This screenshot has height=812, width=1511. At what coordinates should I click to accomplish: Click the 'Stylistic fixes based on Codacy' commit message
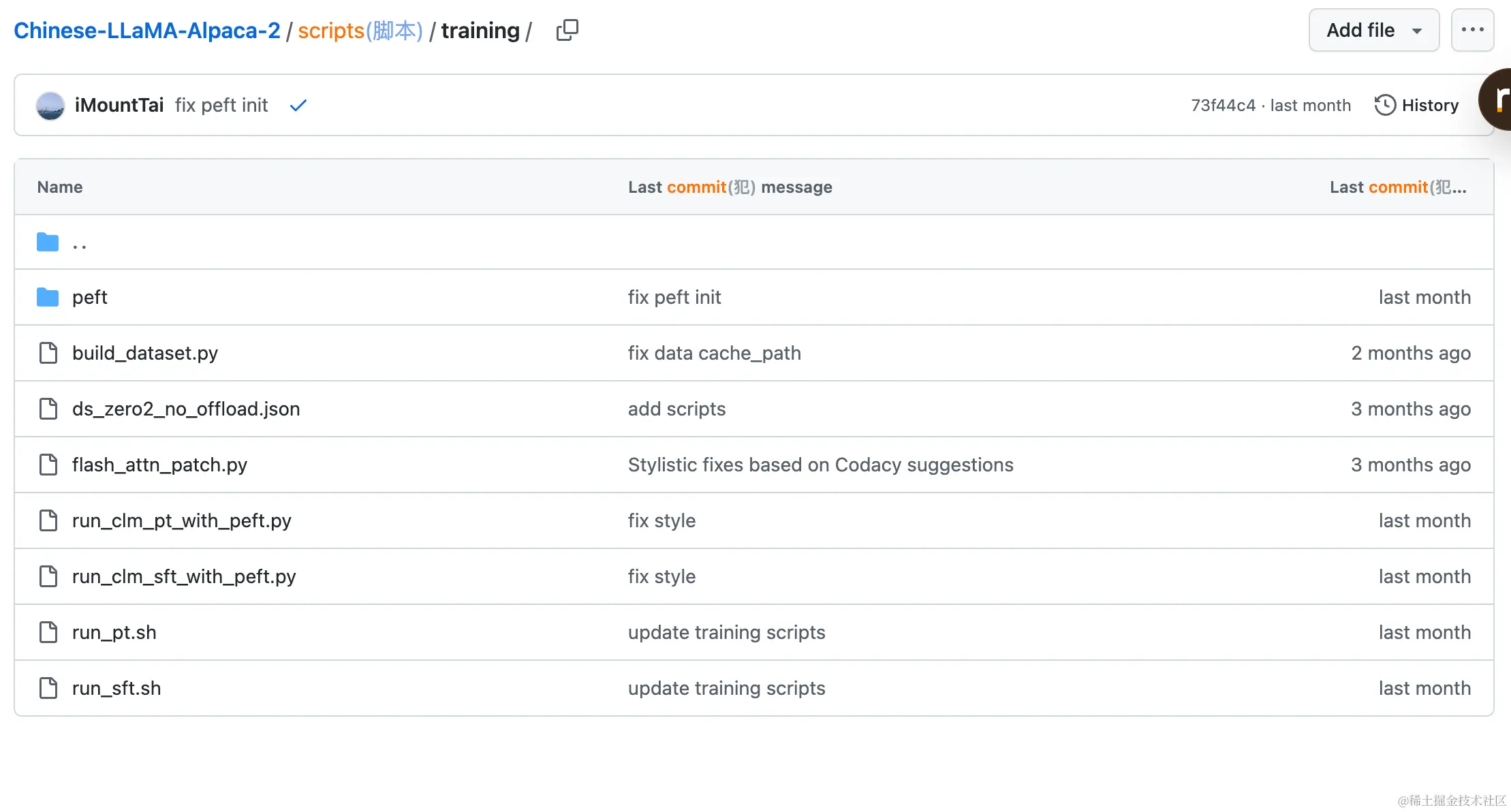click(x=820, y=465)
